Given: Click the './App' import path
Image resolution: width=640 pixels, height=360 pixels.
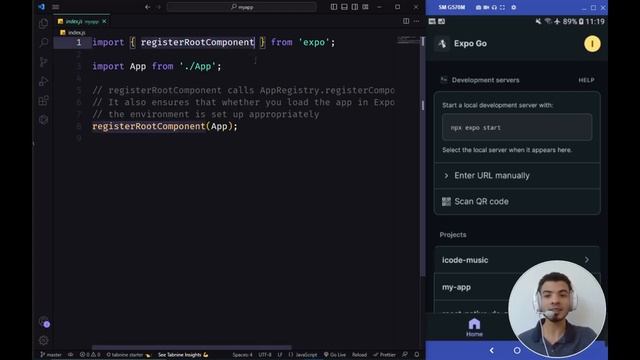Looking at the screenshot, I should point(198,67).
